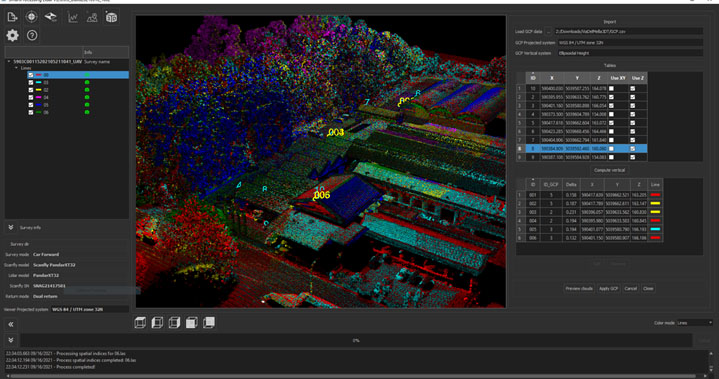
Task: Open the 3D view tool icon
Action: point(111,17)
